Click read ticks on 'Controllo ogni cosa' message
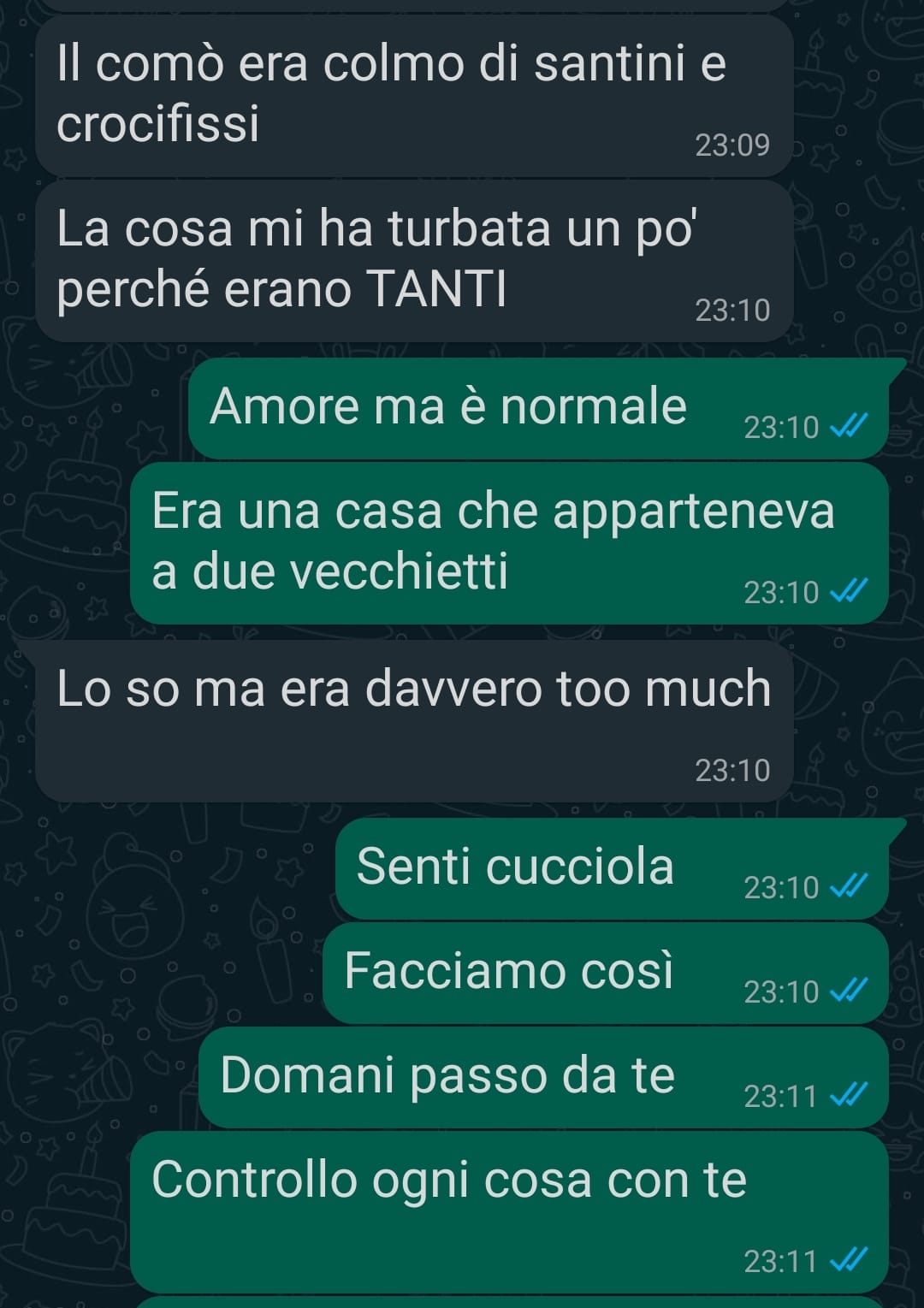Screen dimensions: 924x1308 (850, 1259)
